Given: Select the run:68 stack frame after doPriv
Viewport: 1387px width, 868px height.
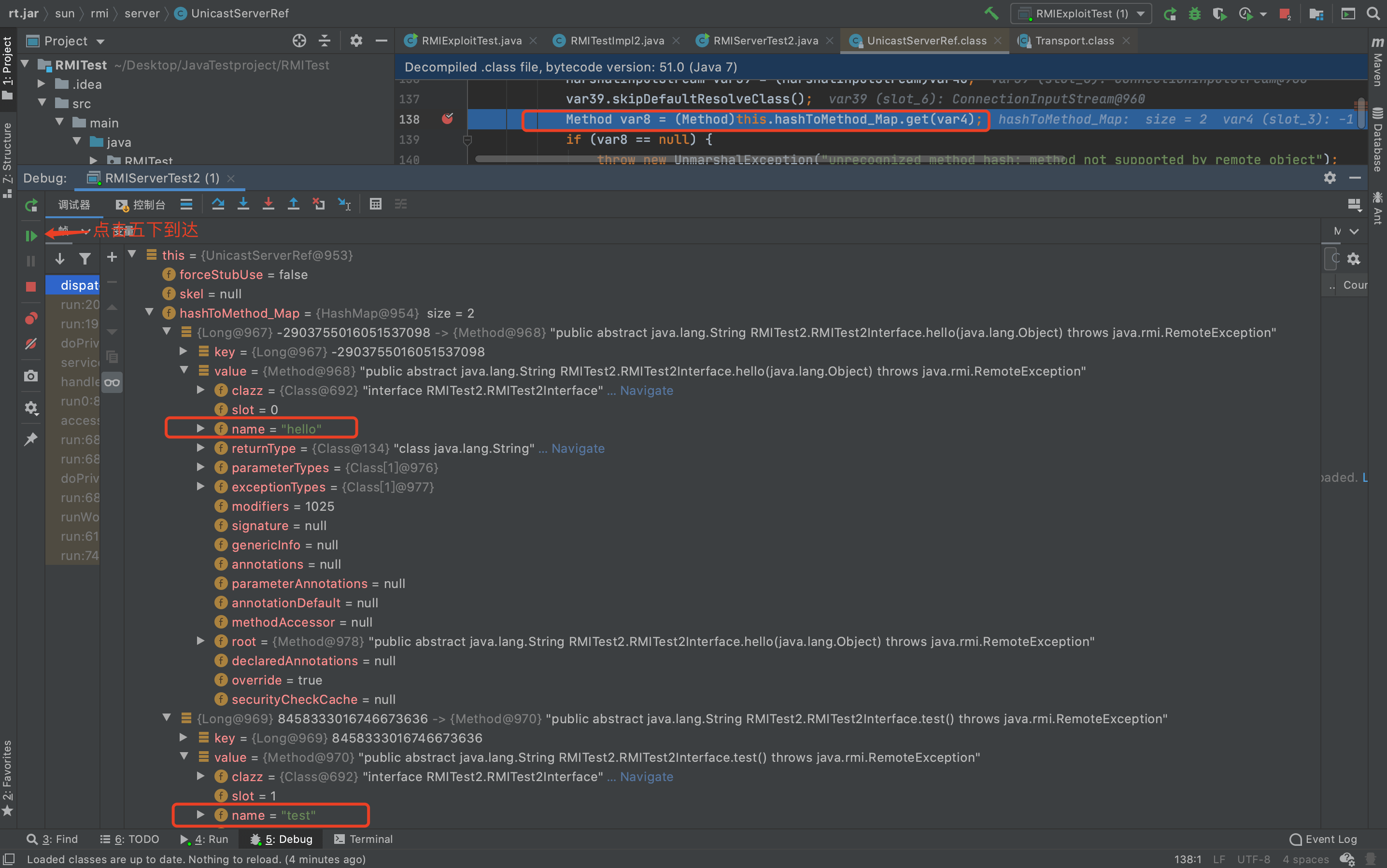Looking at the screenshot, I should [80, 498].
